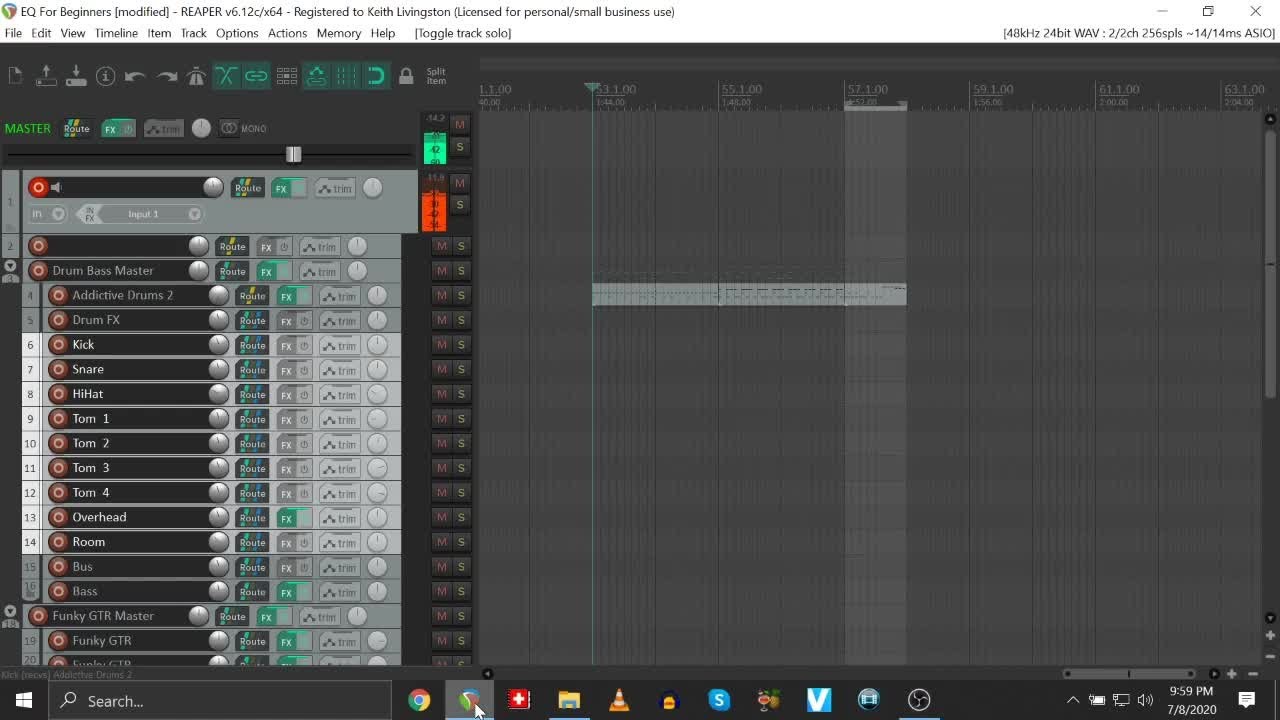Click the Save Project toolbar icon
This screenshot has width=1280, height=720.
[x=76, y=76]
